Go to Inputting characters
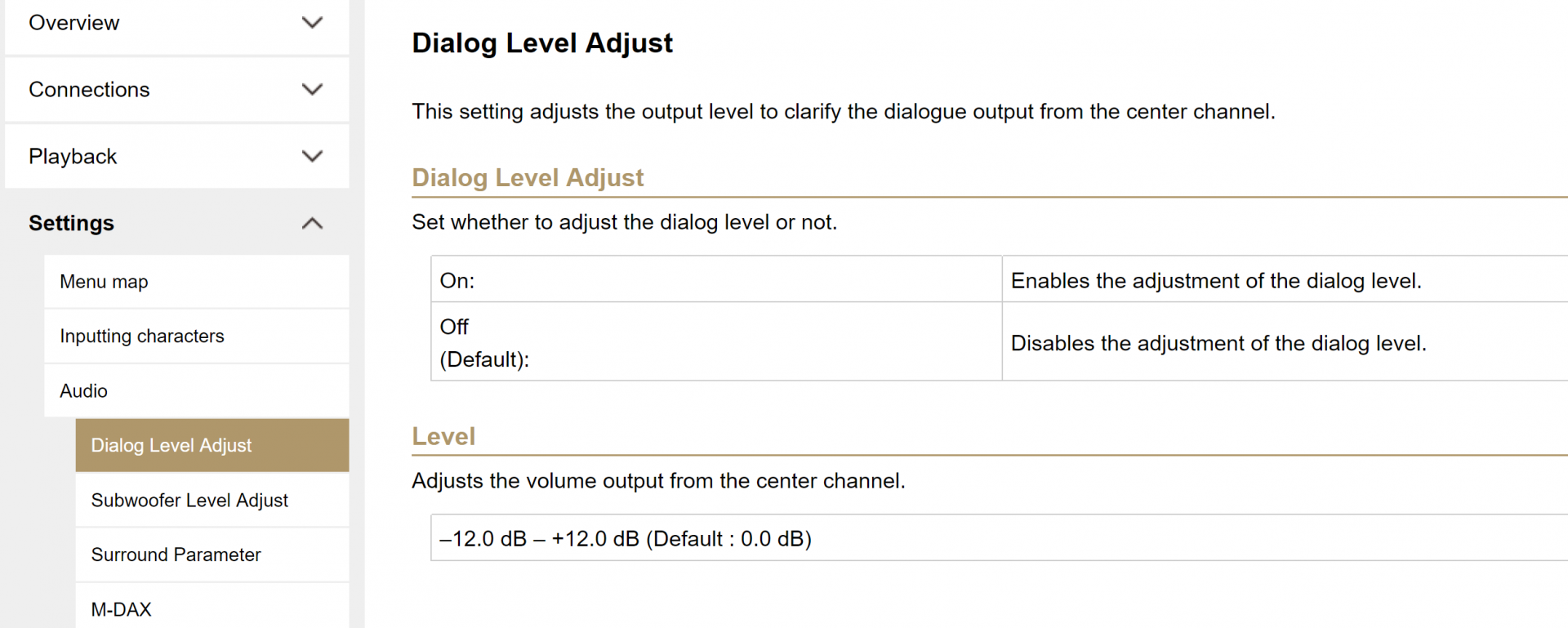Image resolution: width=1568 pixels, height=628 pixels. tap(142, 336)
